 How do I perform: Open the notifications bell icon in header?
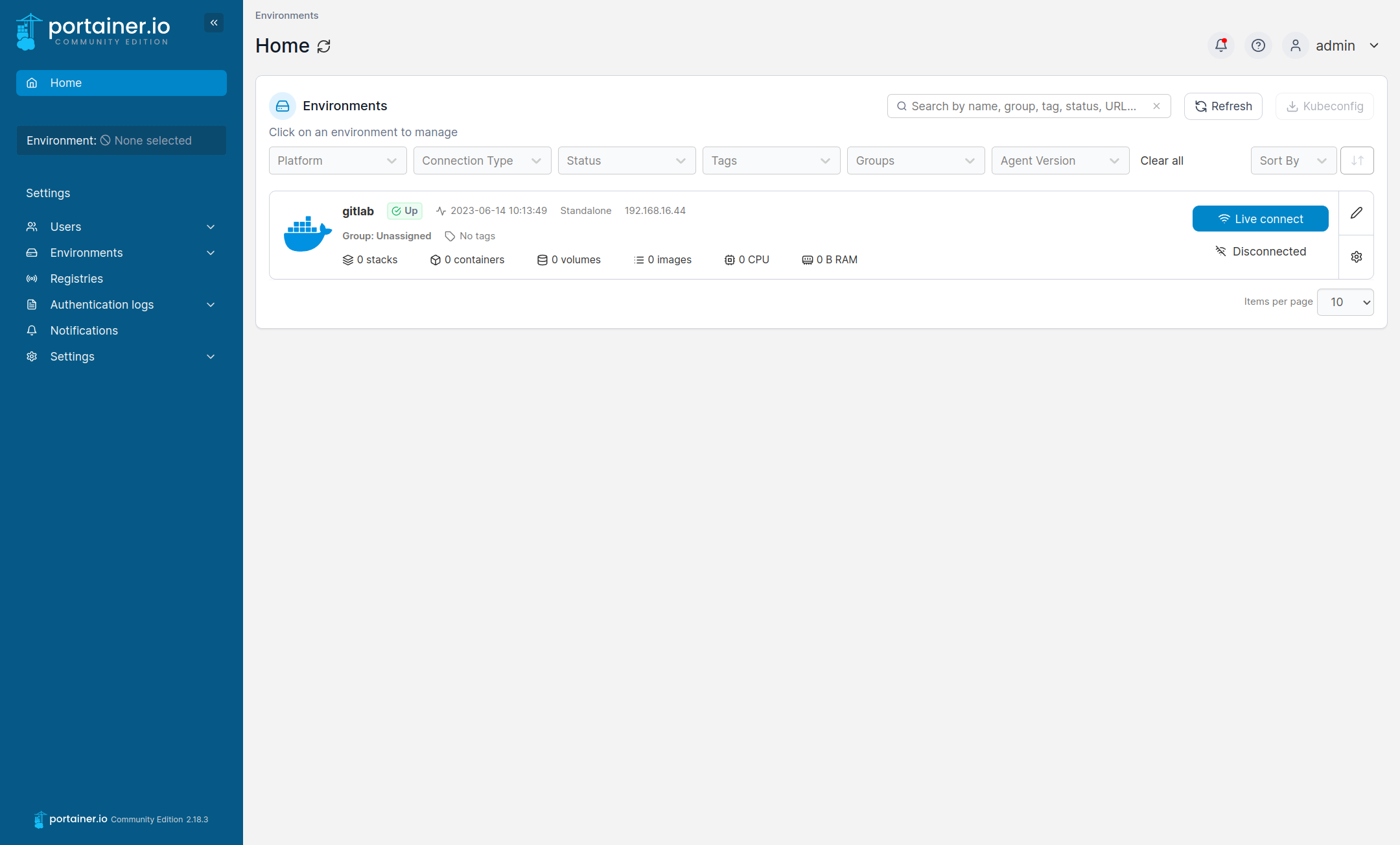pos(1221,45)
